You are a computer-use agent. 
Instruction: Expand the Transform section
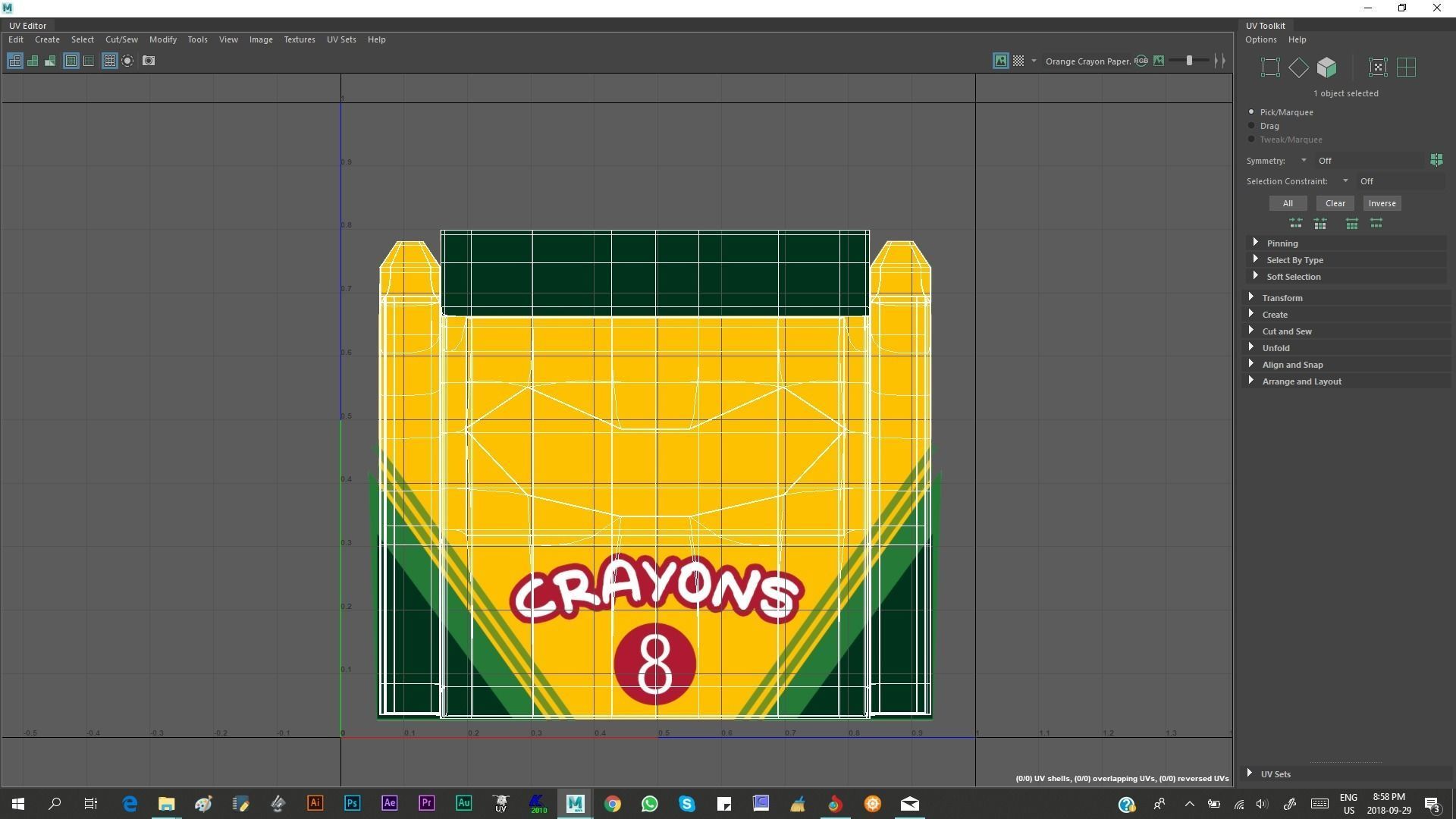tap(1347, 298)
